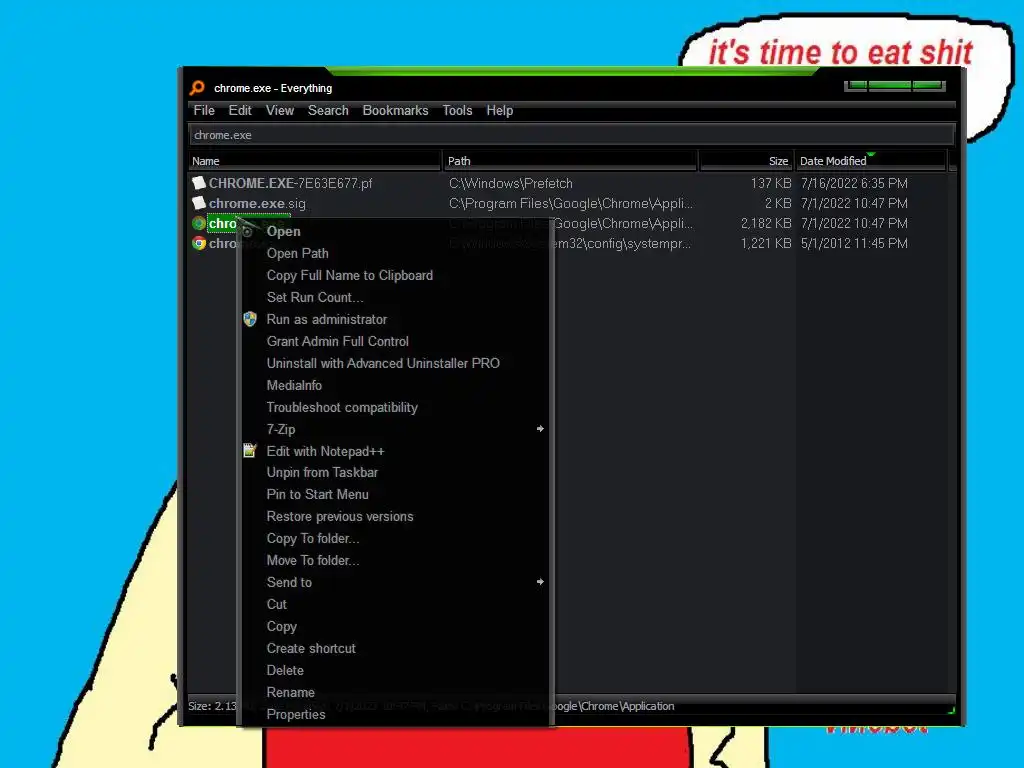
Task: Open the View menu
Action: click(280, 110)
